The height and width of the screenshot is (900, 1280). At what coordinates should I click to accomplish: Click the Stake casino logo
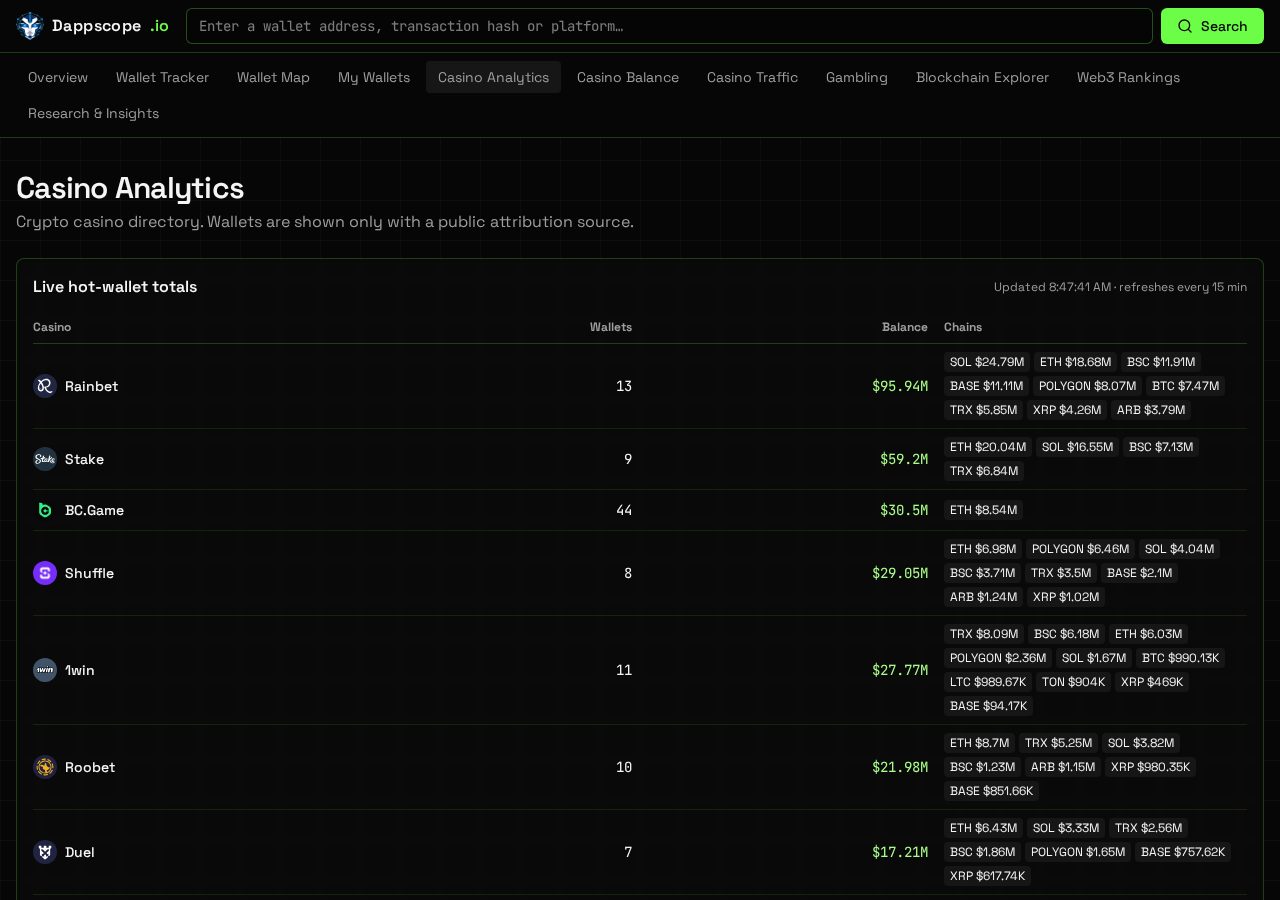(45, 459)
